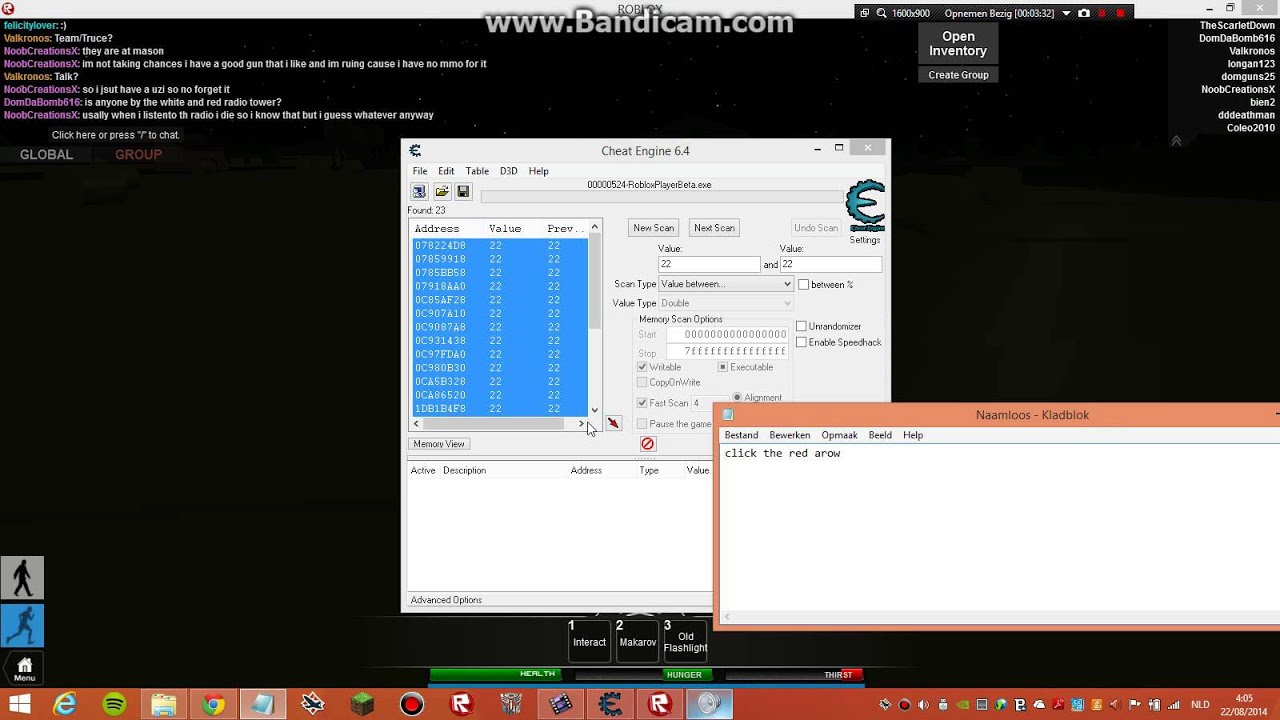Toggle the CopyOnWrite checkbox
Viewport: 1280px width, 720px height.
pyautogui.click(x=642, y=382)
